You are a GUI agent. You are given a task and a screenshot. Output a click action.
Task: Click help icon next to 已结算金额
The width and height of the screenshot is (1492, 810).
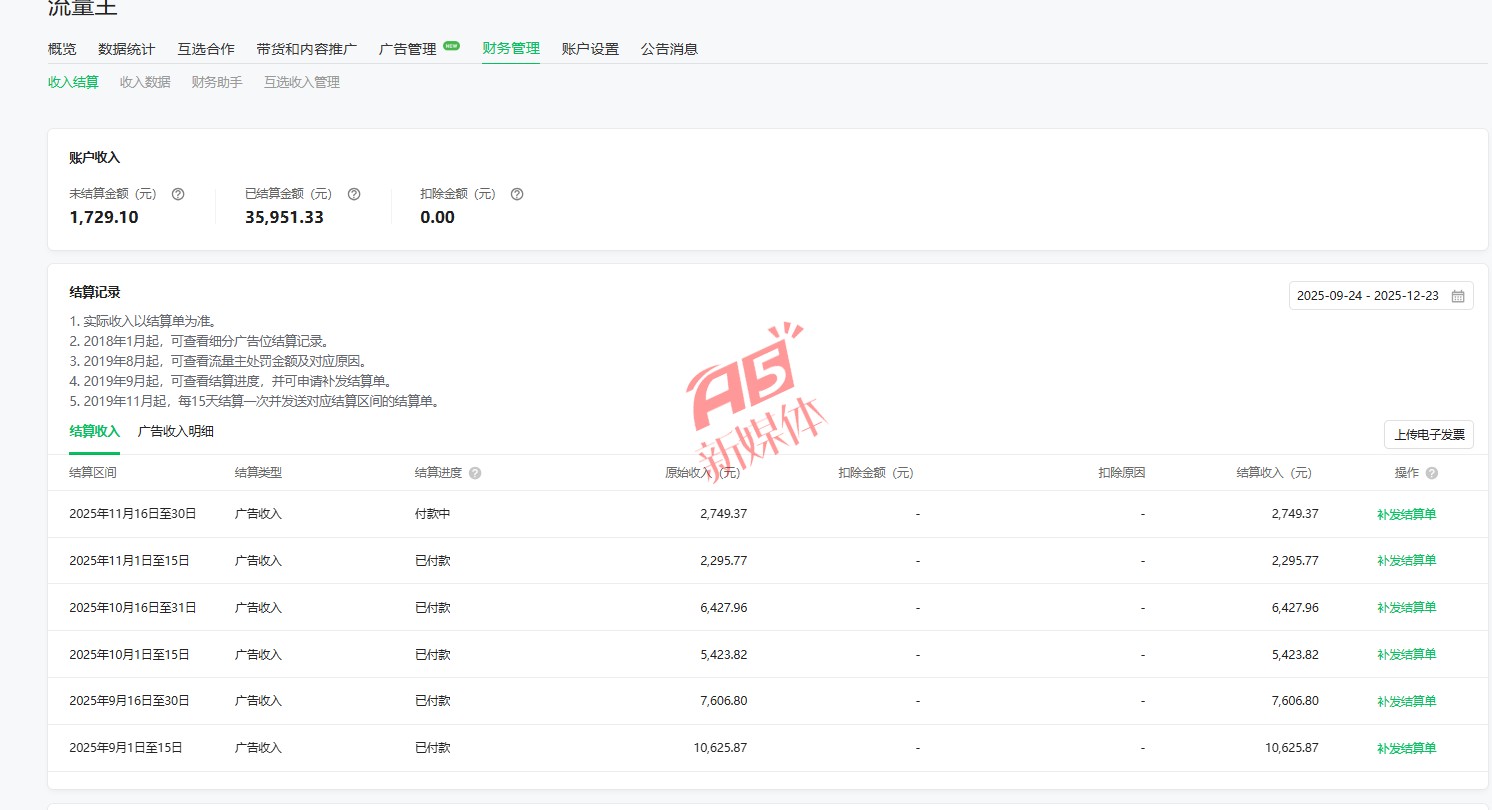[x=354, y=194]
